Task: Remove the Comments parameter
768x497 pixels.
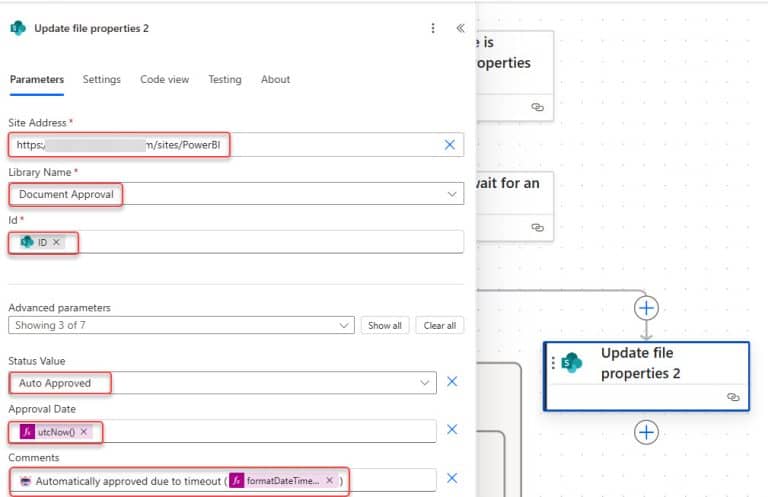Action: point(452,478)
